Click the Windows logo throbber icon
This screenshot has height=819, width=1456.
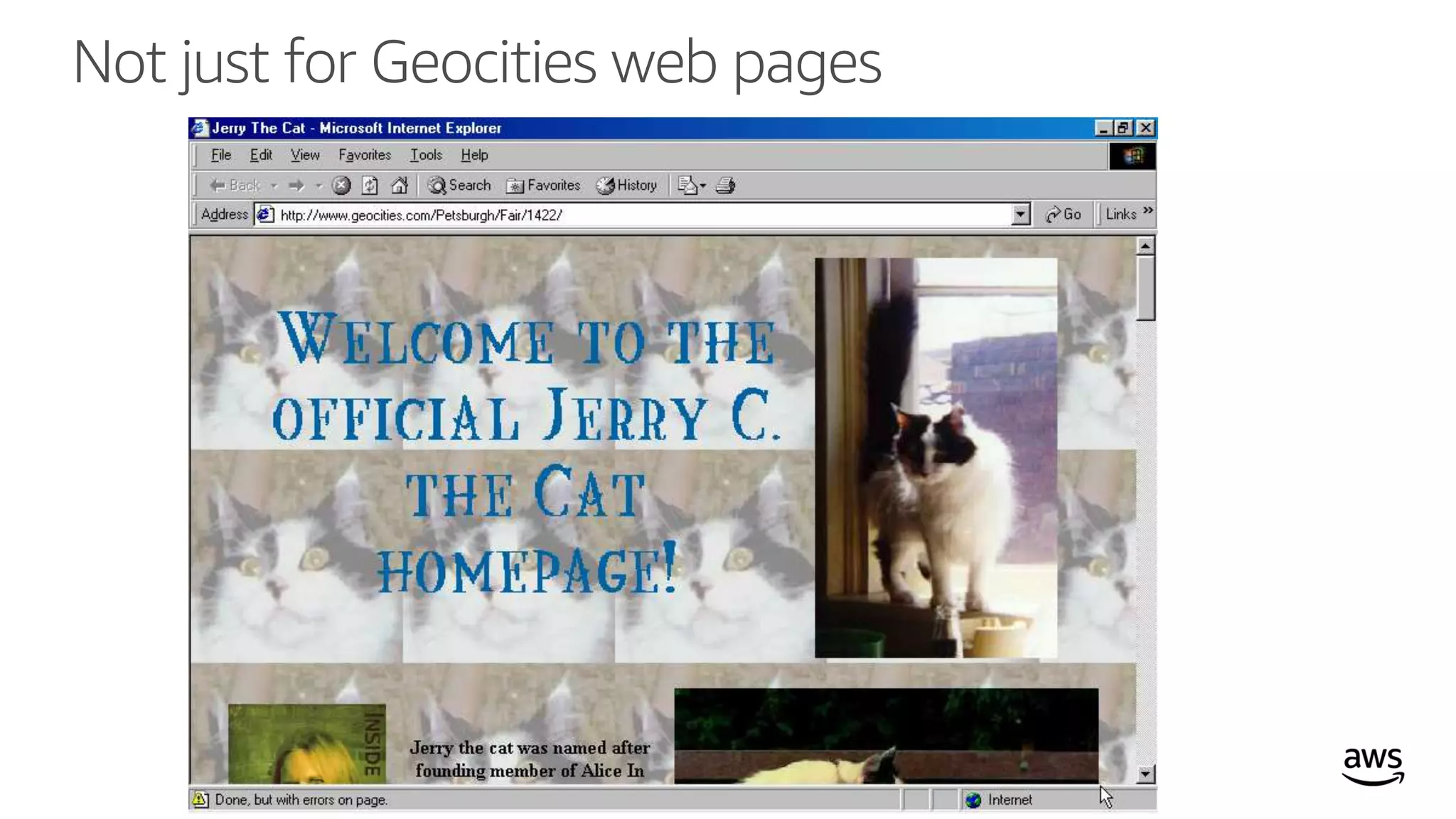1133,156
